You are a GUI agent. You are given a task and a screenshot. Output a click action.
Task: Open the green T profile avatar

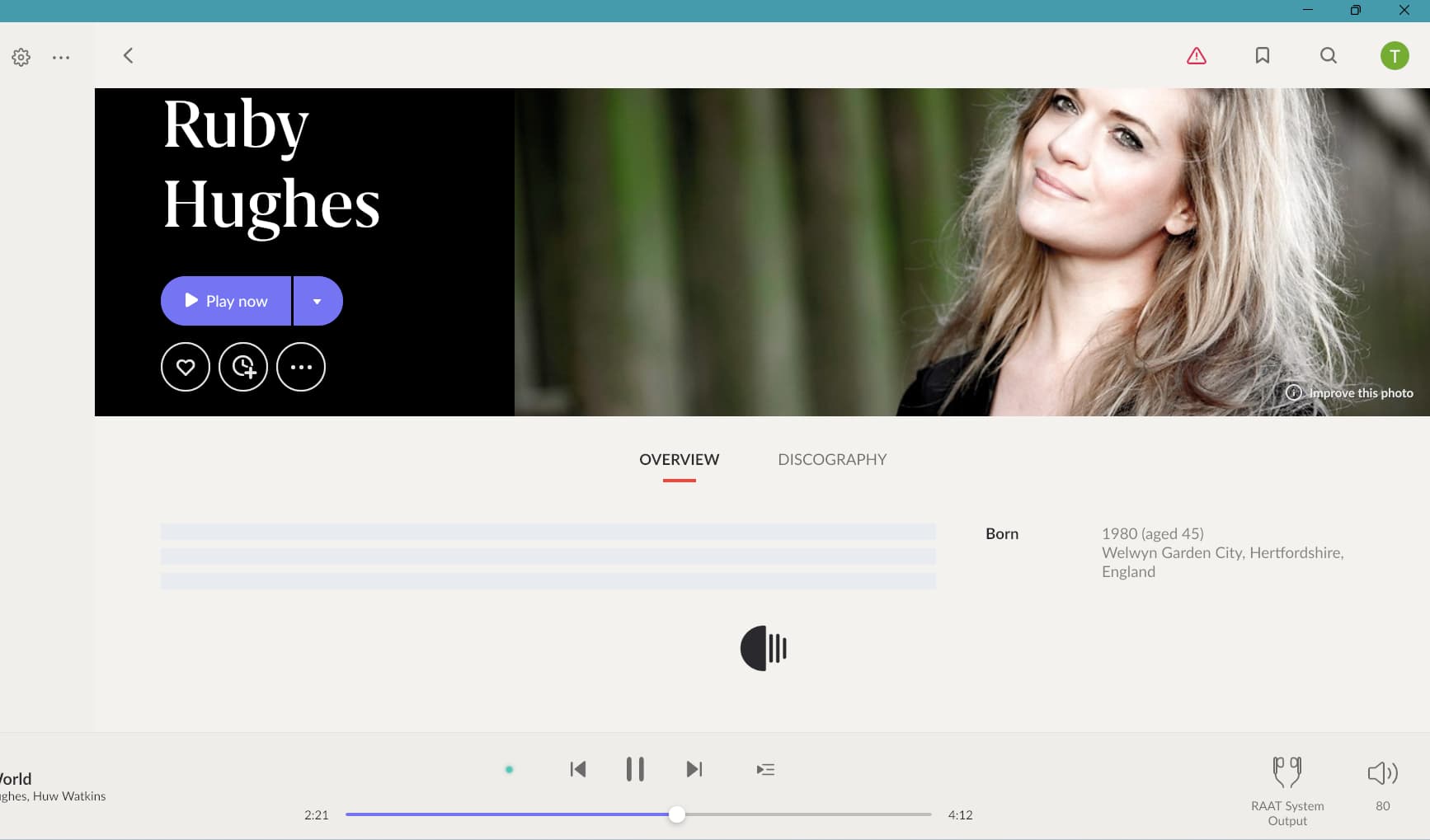point(1394,55)
